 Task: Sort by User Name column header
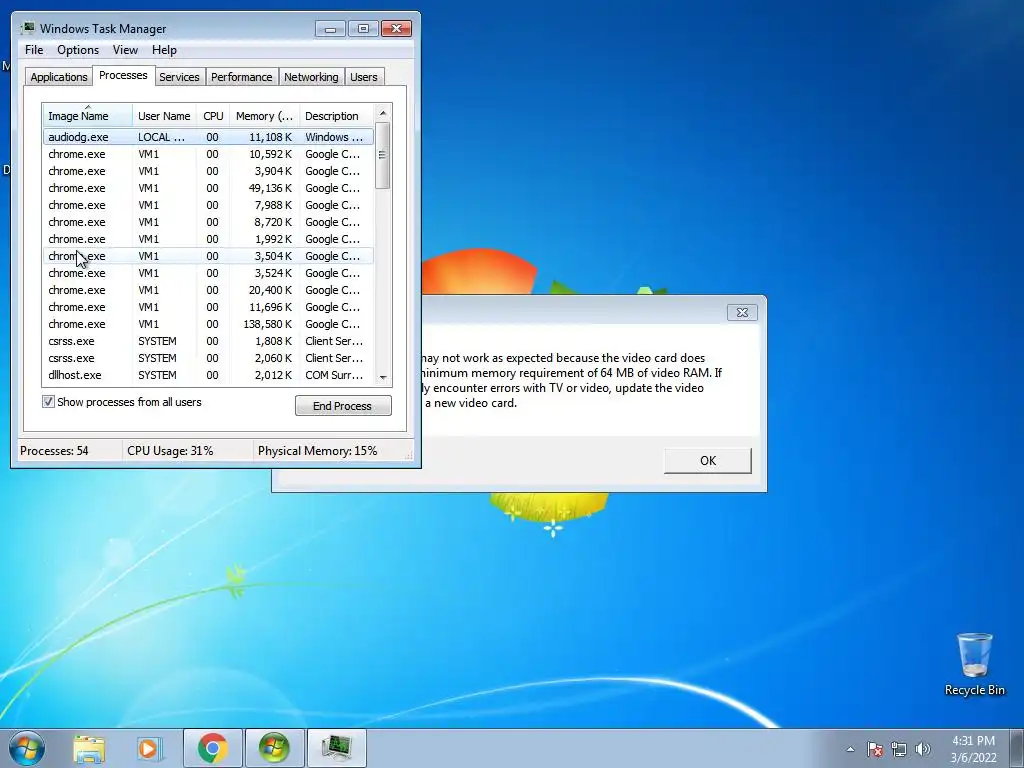tap(164, 116)
